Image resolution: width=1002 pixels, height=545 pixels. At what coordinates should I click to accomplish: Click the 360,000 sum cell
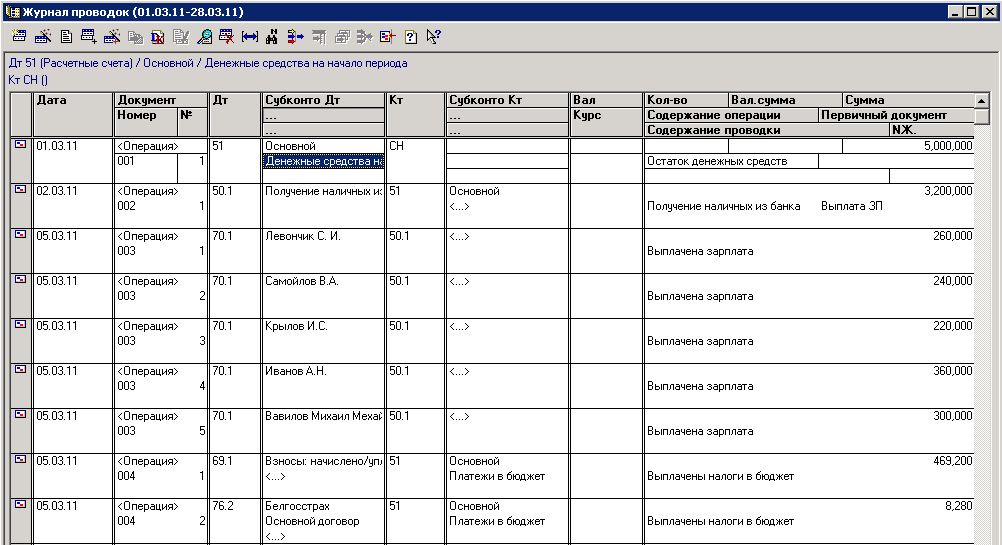952,371
